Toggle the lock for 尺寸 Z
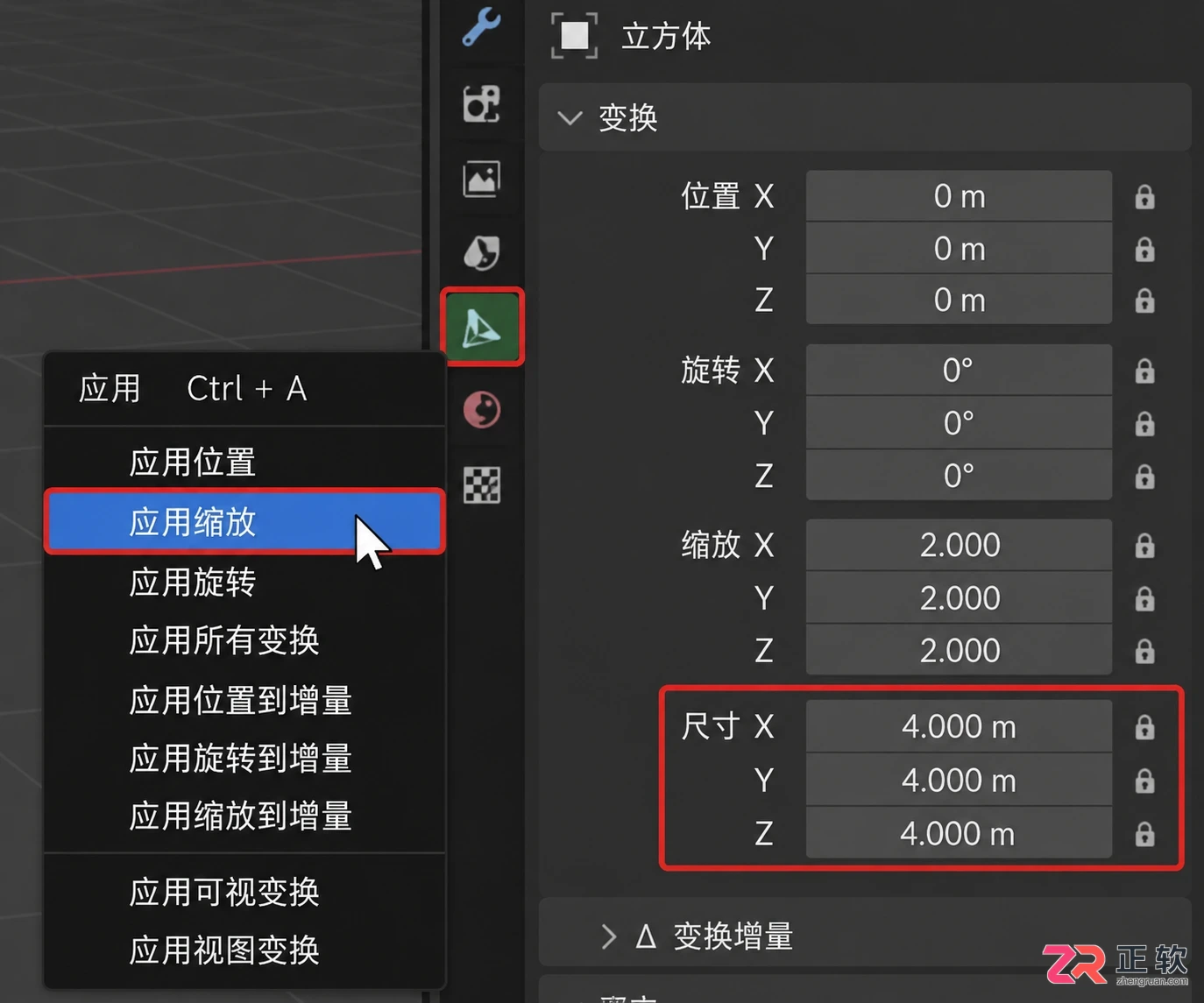Viewport: 1204px width, 1003px height. pyautogui.click(x=1144, y=833)
